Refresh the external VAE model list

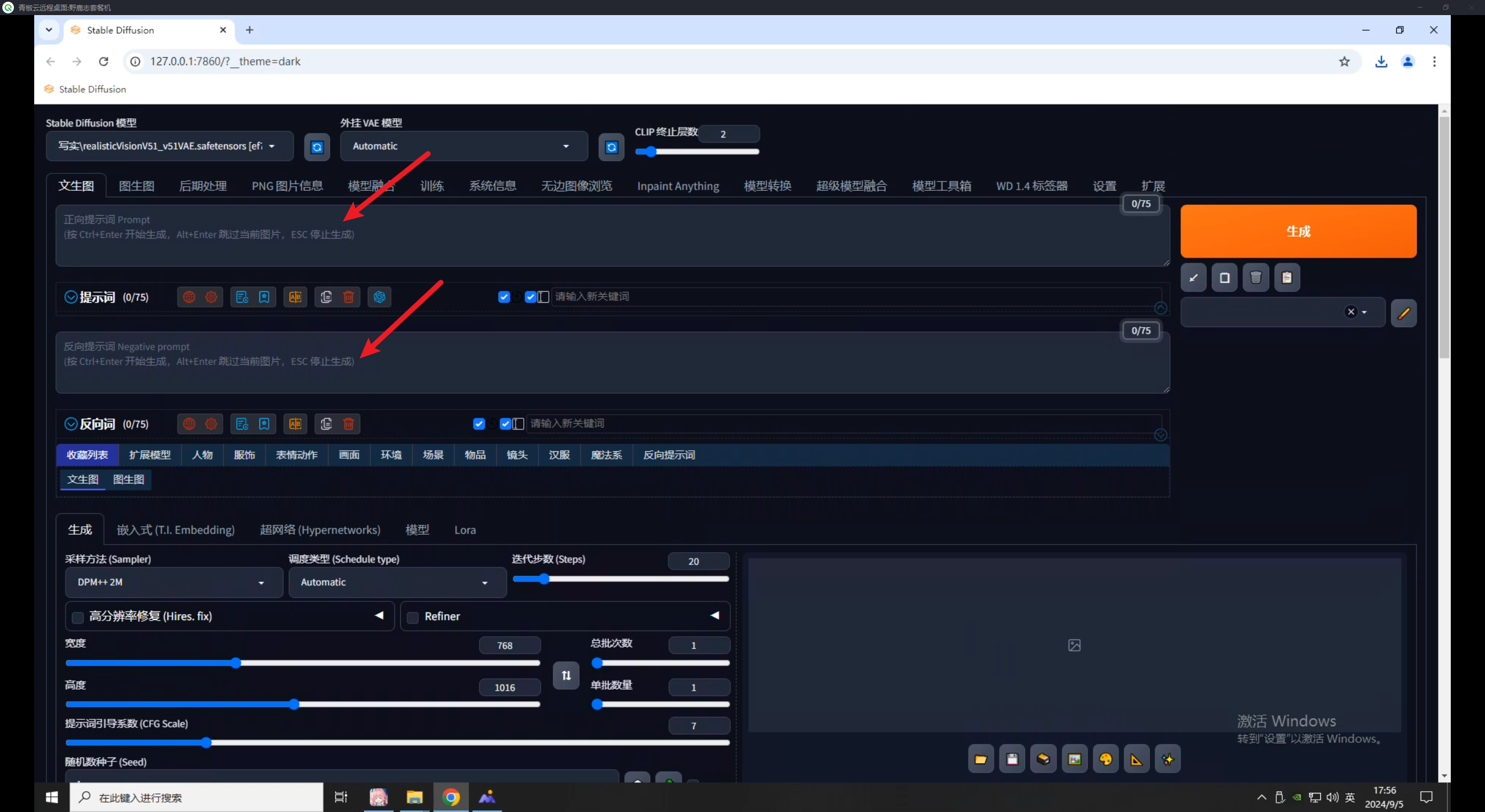pos(611,147)
